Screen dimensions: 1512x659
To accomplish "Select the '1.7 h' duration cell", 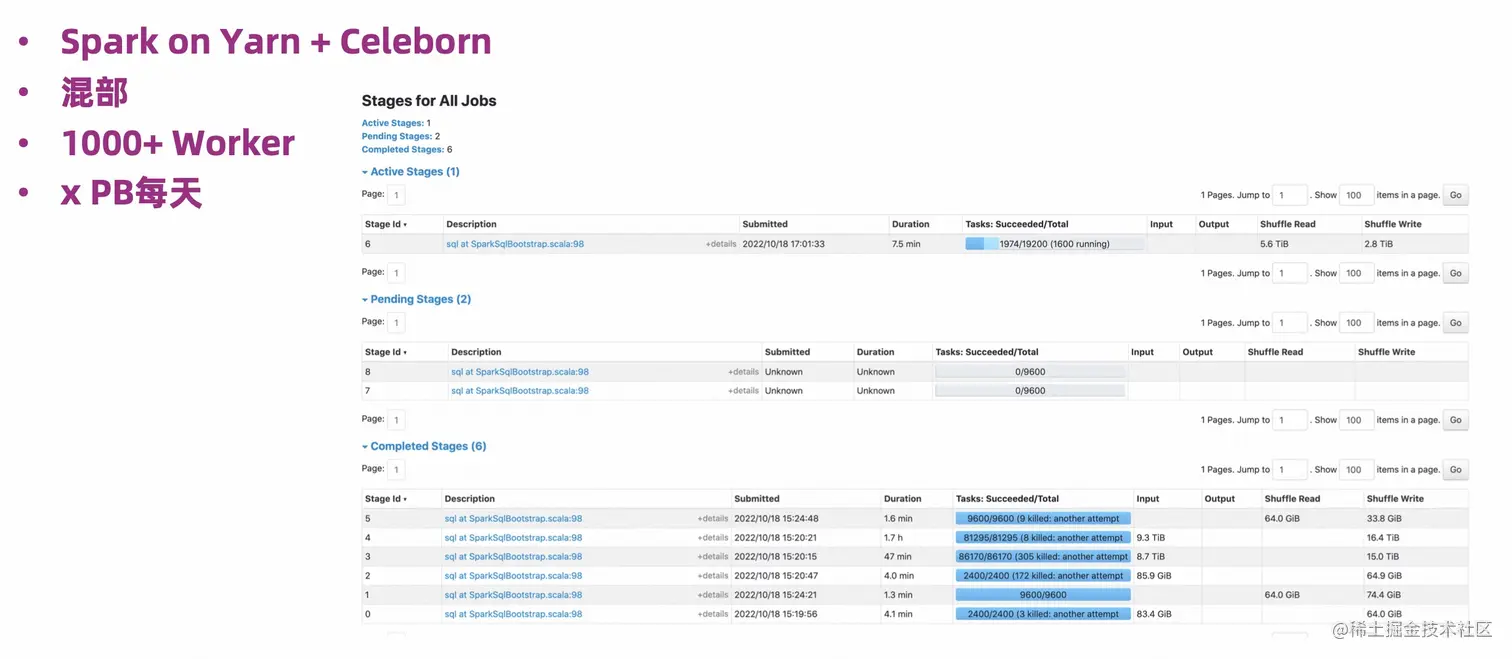I will [x=894, y=538].
